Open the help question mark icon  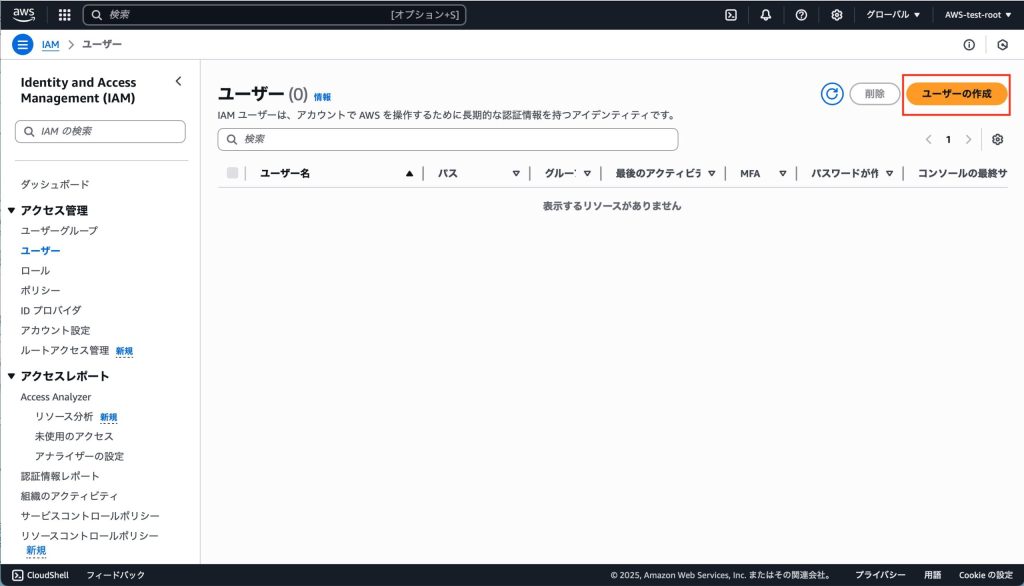(x=801, y=14)
